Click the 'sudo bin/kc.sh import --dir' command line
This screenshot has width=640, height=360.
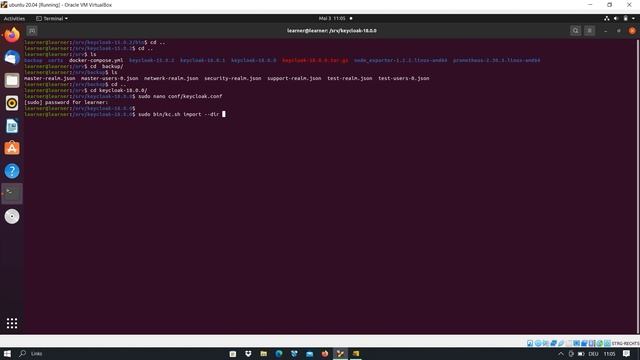179,114
